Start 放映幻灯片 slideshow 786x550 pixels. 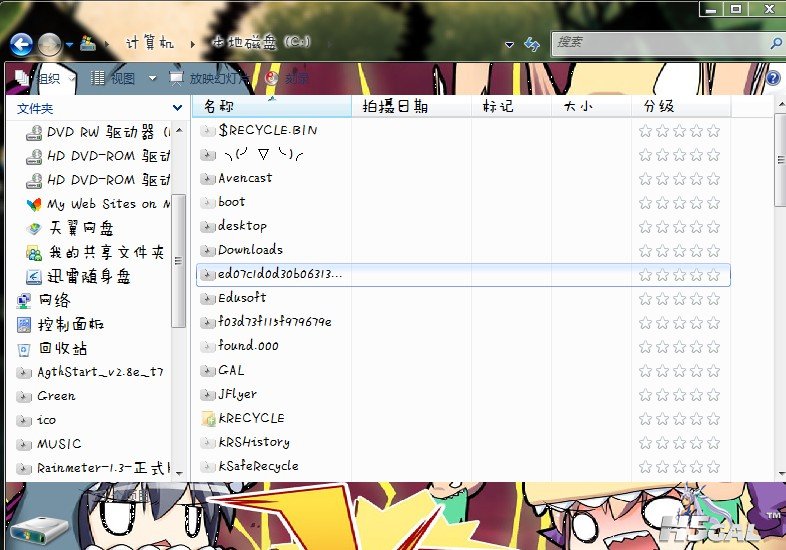pos(210,78)
